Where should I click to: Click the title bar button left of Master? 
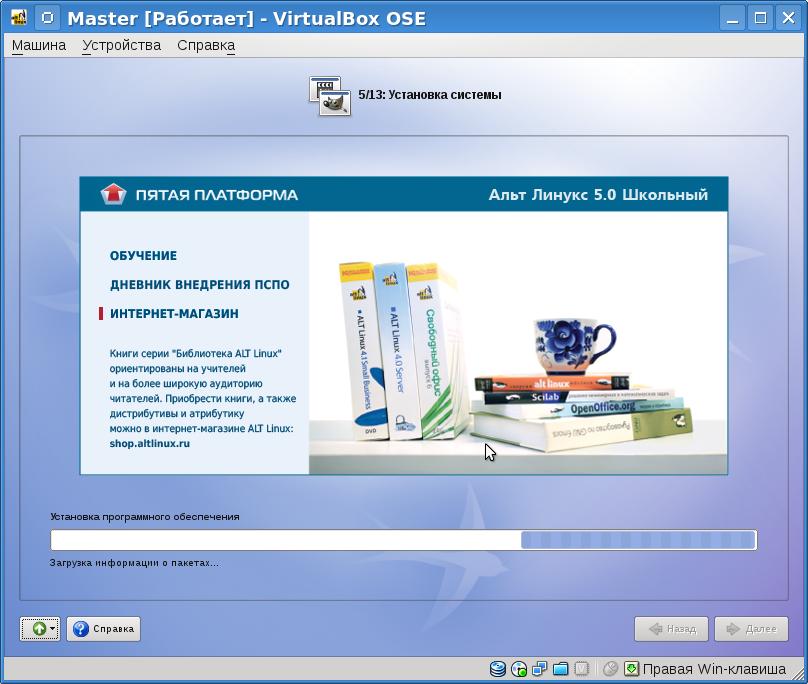pos(47,18)
